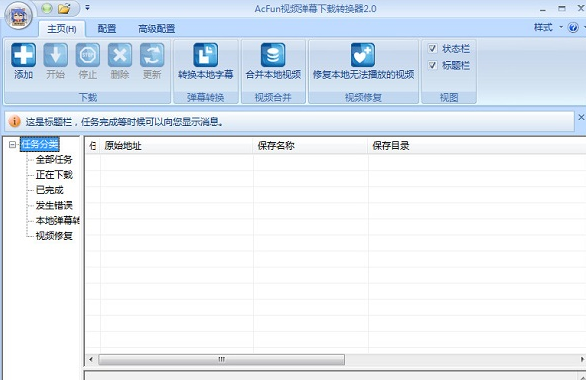Viewport: 586px width, 380px height.
Task: Click the 保存名称 column header
Action: [311, 146]
